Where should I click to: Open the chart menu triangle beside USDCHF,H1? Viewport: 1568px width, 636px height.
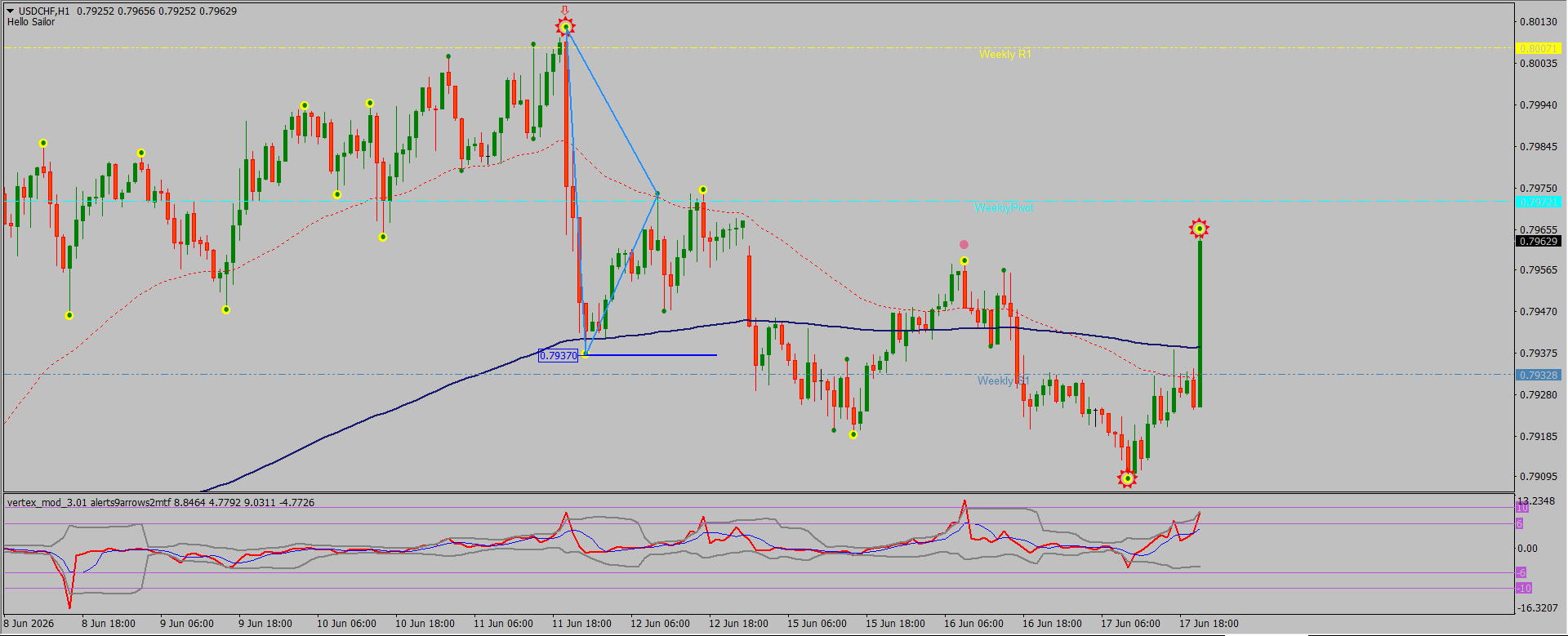tap(11, 11)
